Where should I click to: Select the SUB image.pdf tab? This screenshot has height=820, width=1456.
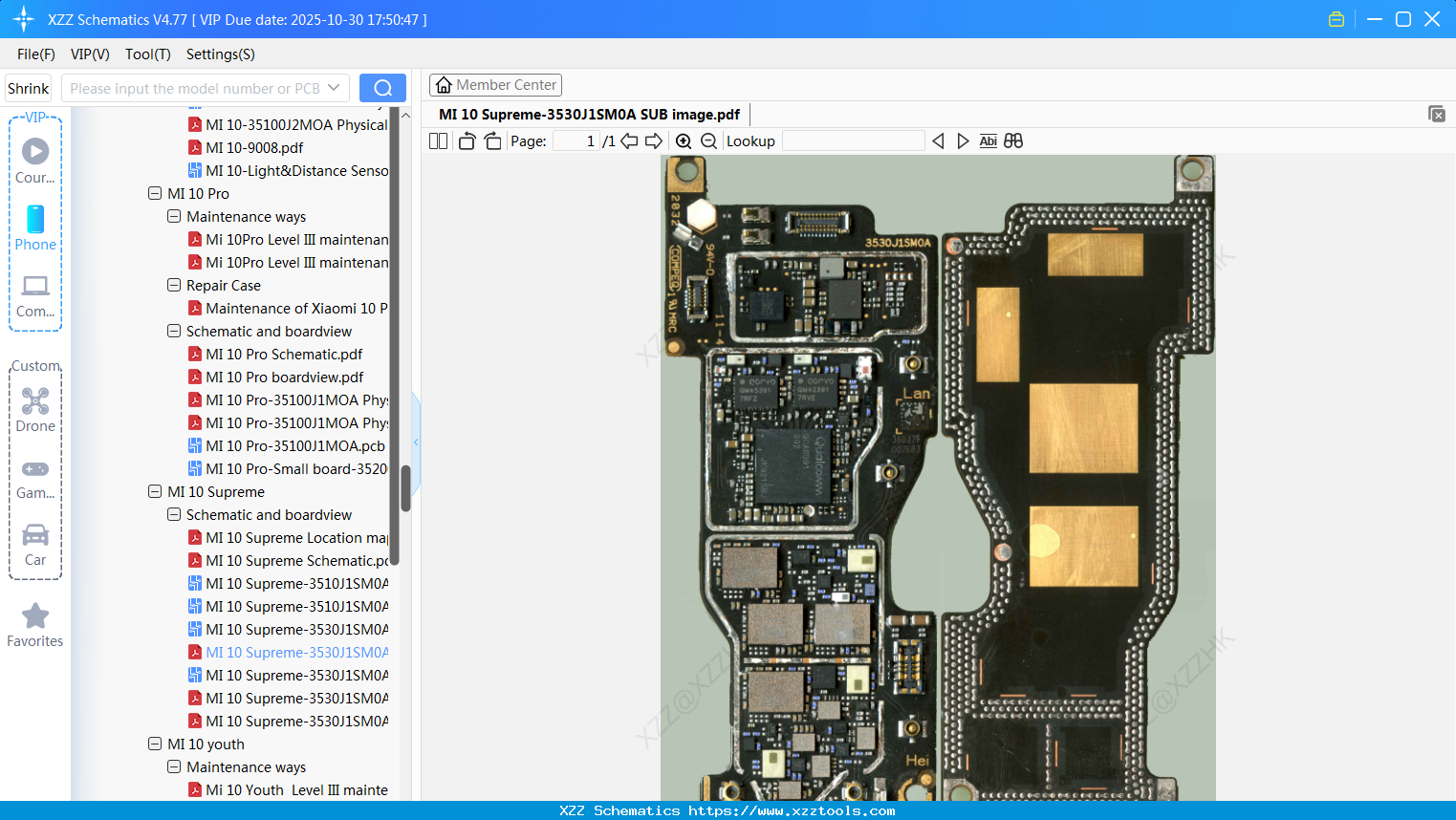pyautogui.click(x=588, y=114)
